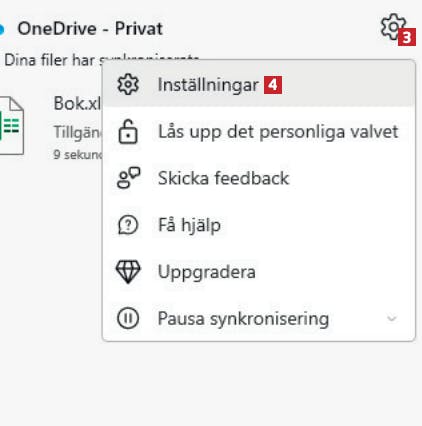The width and height of the screenshot is (422, 426).
Task: Click the red number 3 badge
Action: 407,37
